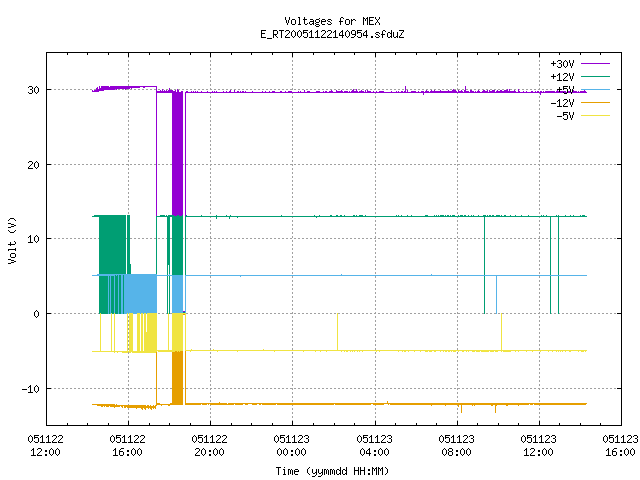Viewport: 640px width, 480px height.
Task: Click x-axis label 051123 04:00
Action: [374, 446]
